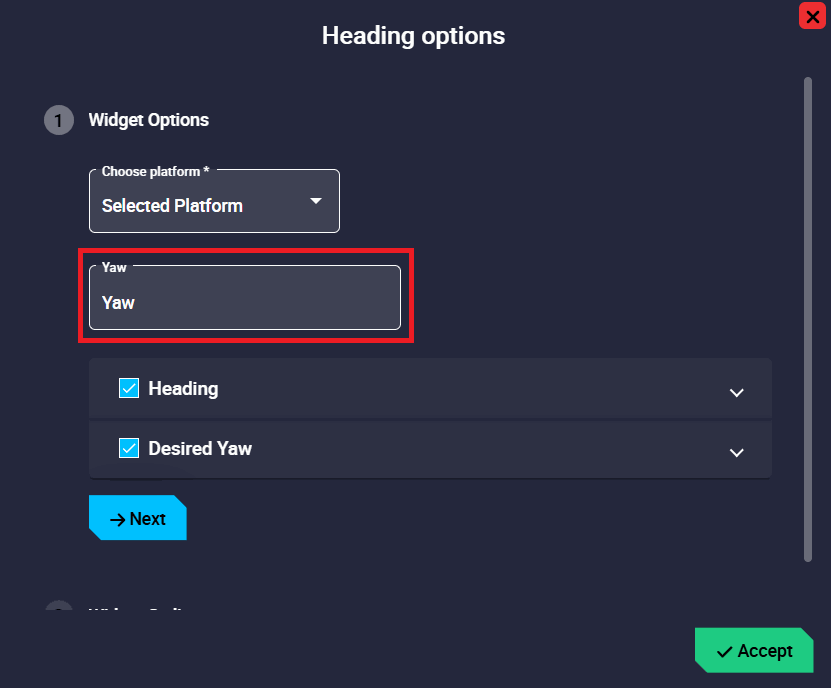Click the Desired Yaw row label text
The image size is (831, 688).
pos(200,448)
